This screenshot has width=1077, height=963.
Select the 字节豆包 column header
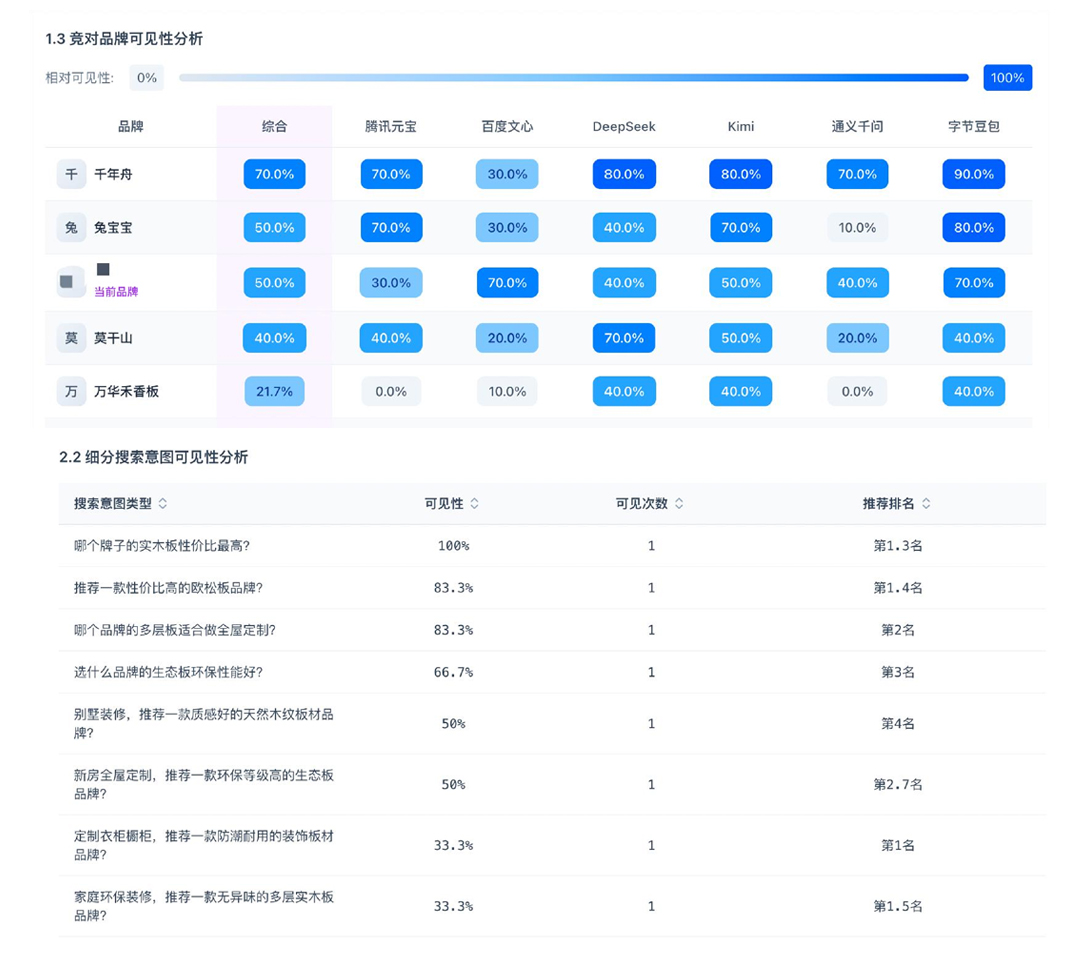(973, 126)
